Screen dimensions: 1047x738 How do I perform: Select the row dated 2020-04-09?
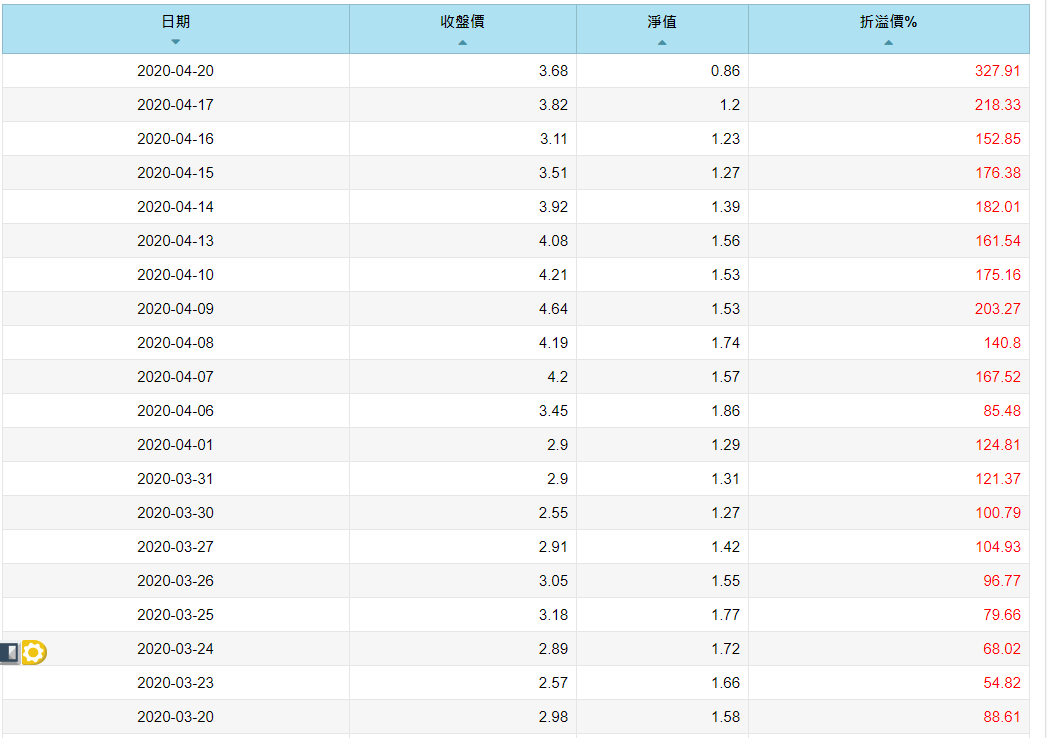click(x=175, y=309)
